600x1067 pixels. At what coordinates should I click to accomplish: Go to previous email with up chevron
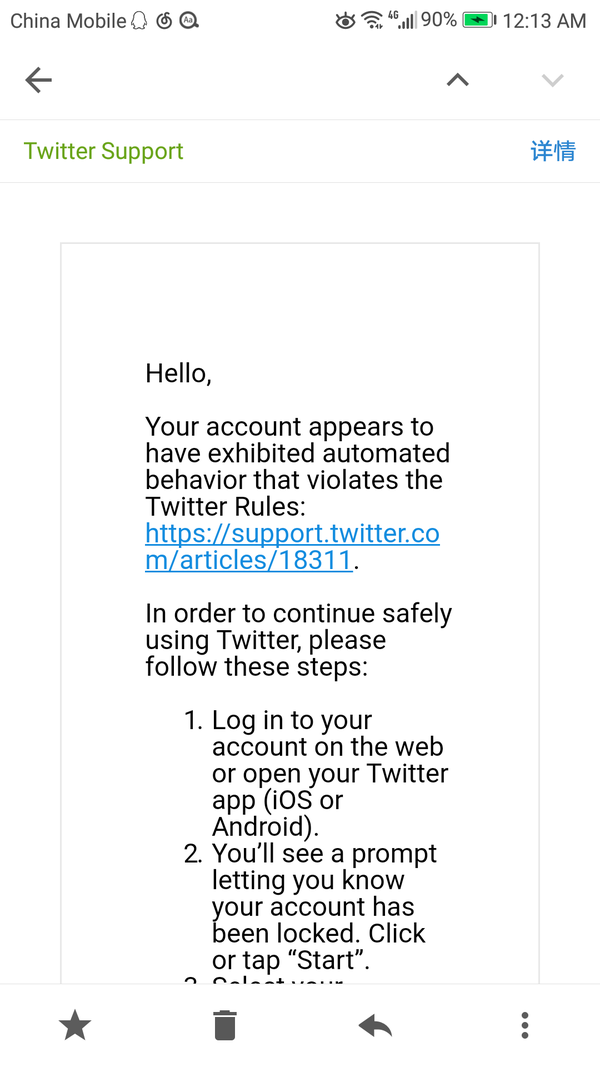pyautogui.click(x=457, y=80)
